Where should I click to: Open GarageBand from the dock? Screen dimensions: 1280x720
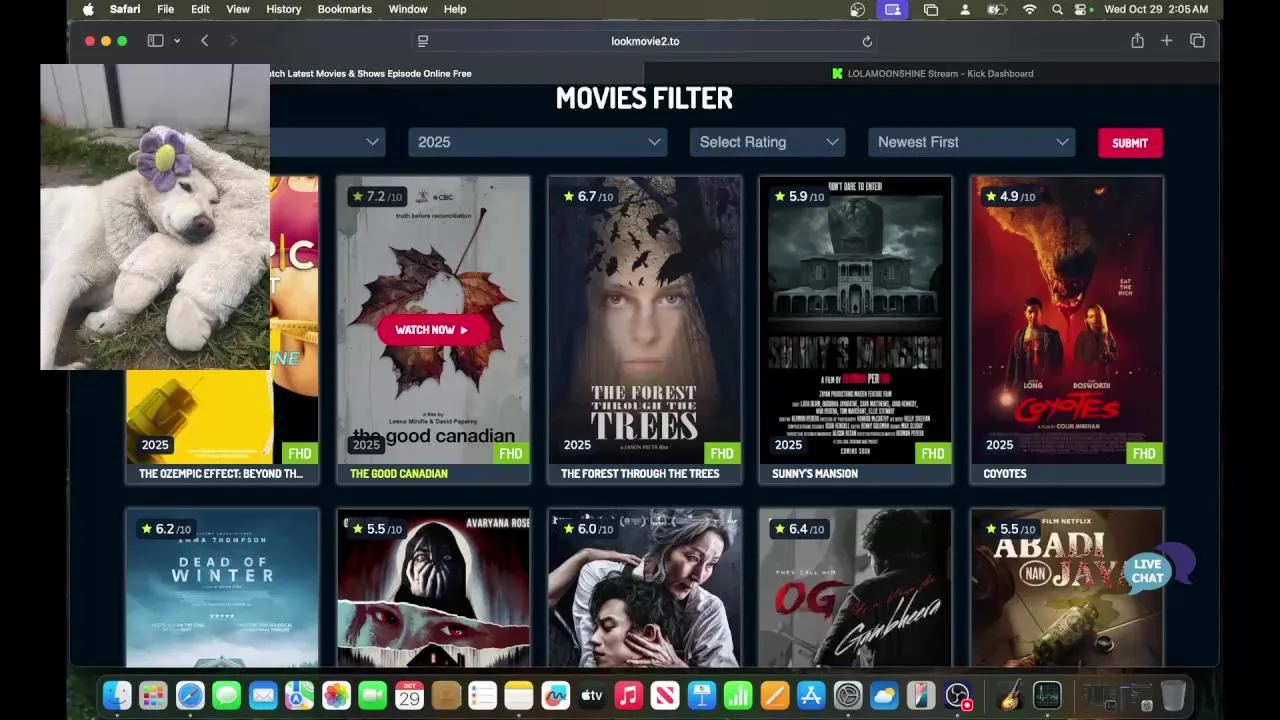(x=1010, y=695)
